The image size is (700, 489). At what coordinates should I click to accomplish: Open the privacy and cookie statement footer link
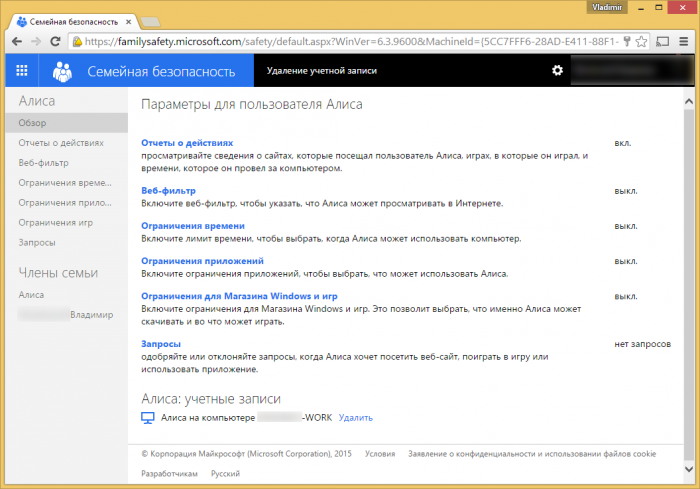pos(532,454)
